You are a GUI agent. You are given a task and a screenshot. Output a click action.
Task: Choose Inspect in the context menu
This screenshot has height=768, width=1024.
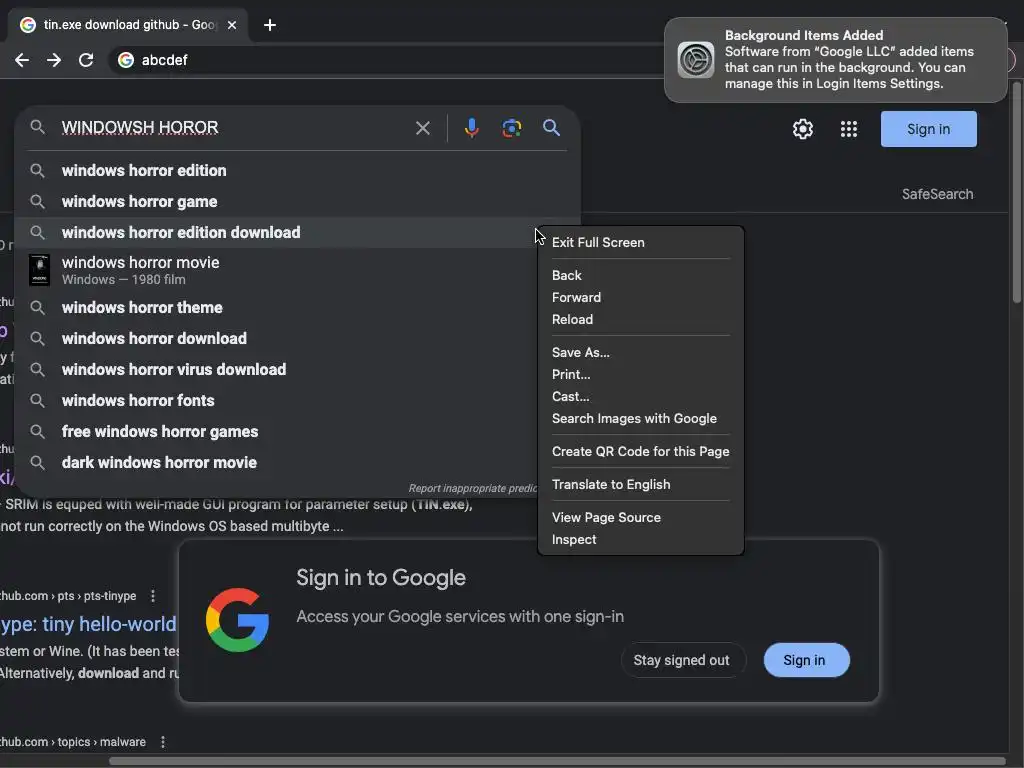(641, 540)
